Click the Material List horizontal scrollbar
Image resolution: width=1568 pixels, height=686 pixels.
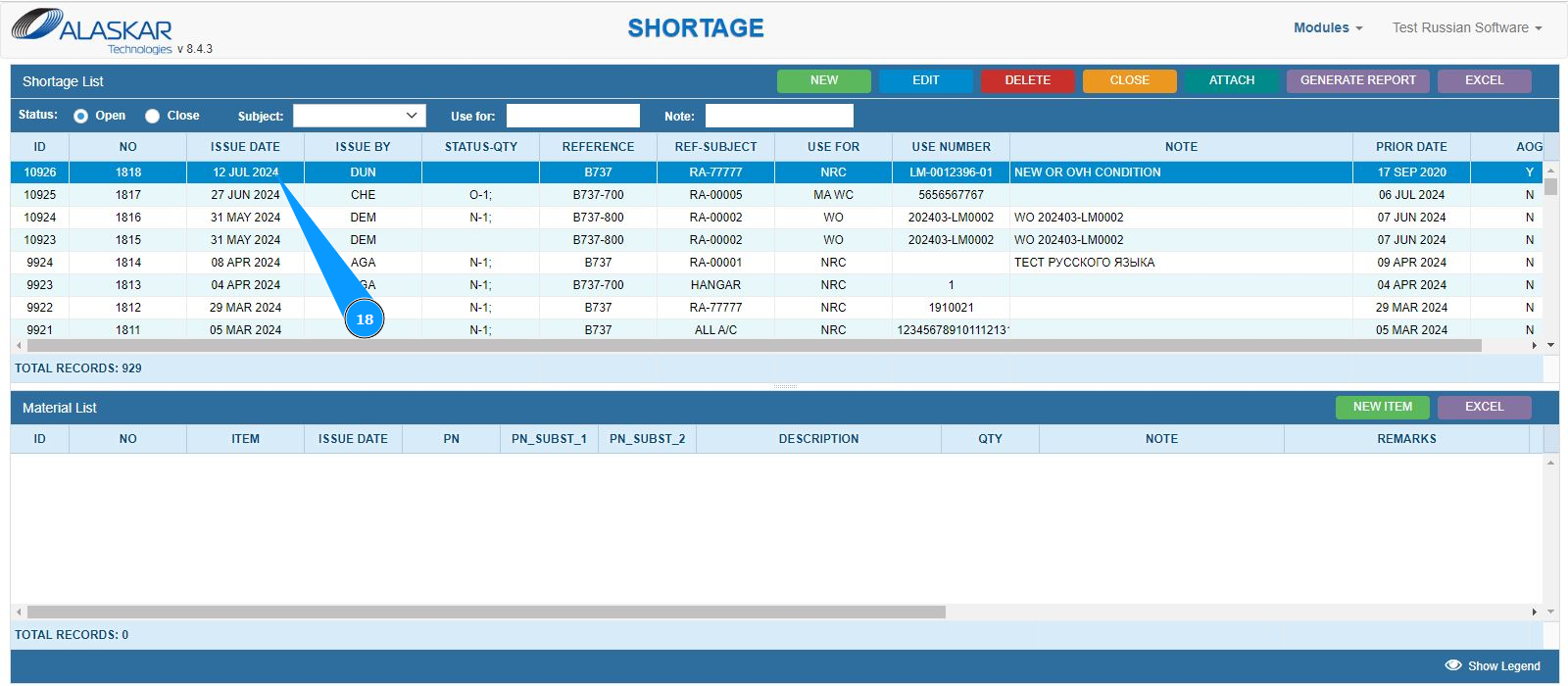coord(486,612)
